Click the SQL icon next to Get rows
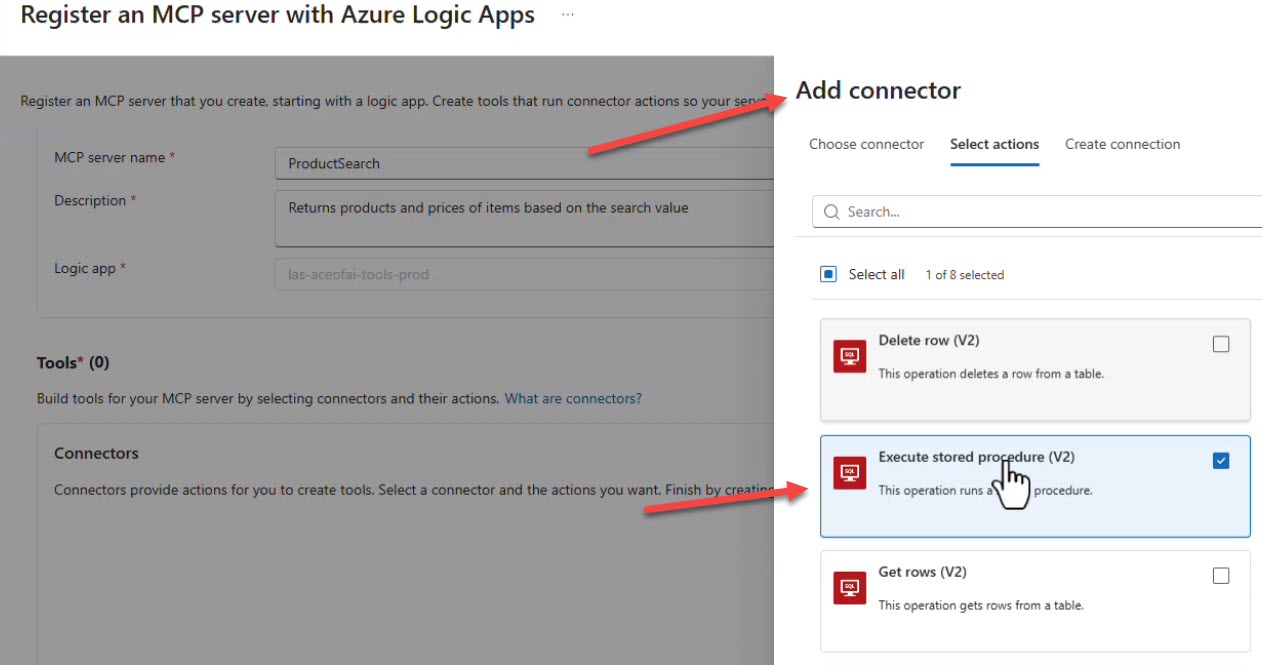Viewport: 1262px width, 665px height. click(x=849, y=588)
